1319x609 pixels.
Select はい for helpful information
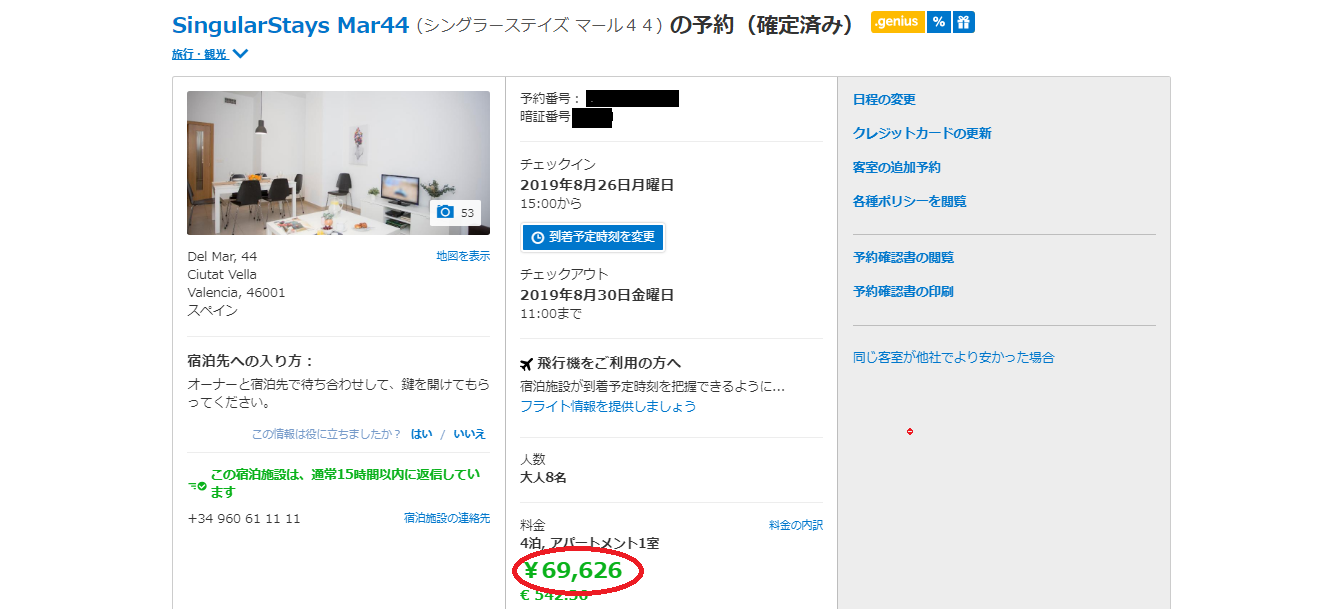[421, 434]
